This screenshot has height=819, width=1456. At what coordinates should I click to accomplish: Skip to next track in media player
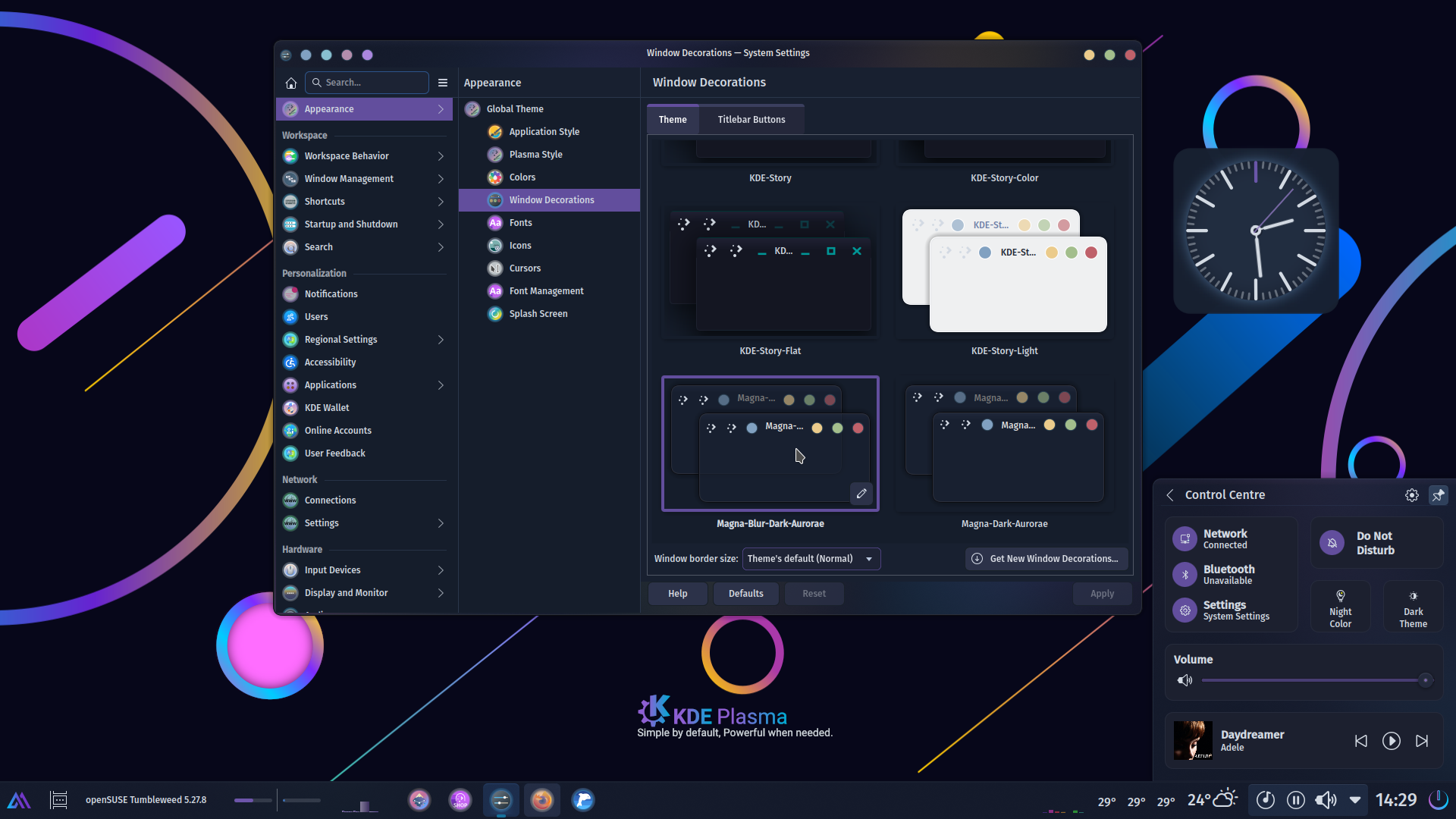pos(1422,741)
